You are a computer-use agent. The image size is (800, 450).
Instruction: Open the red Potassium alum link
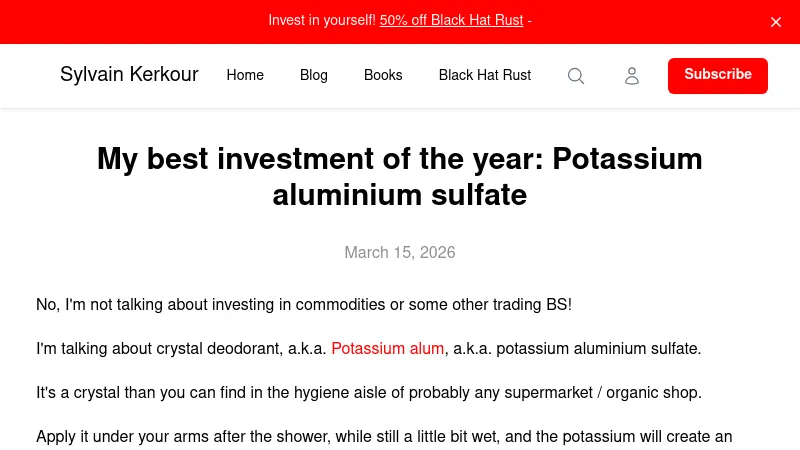tap(387, 349)
